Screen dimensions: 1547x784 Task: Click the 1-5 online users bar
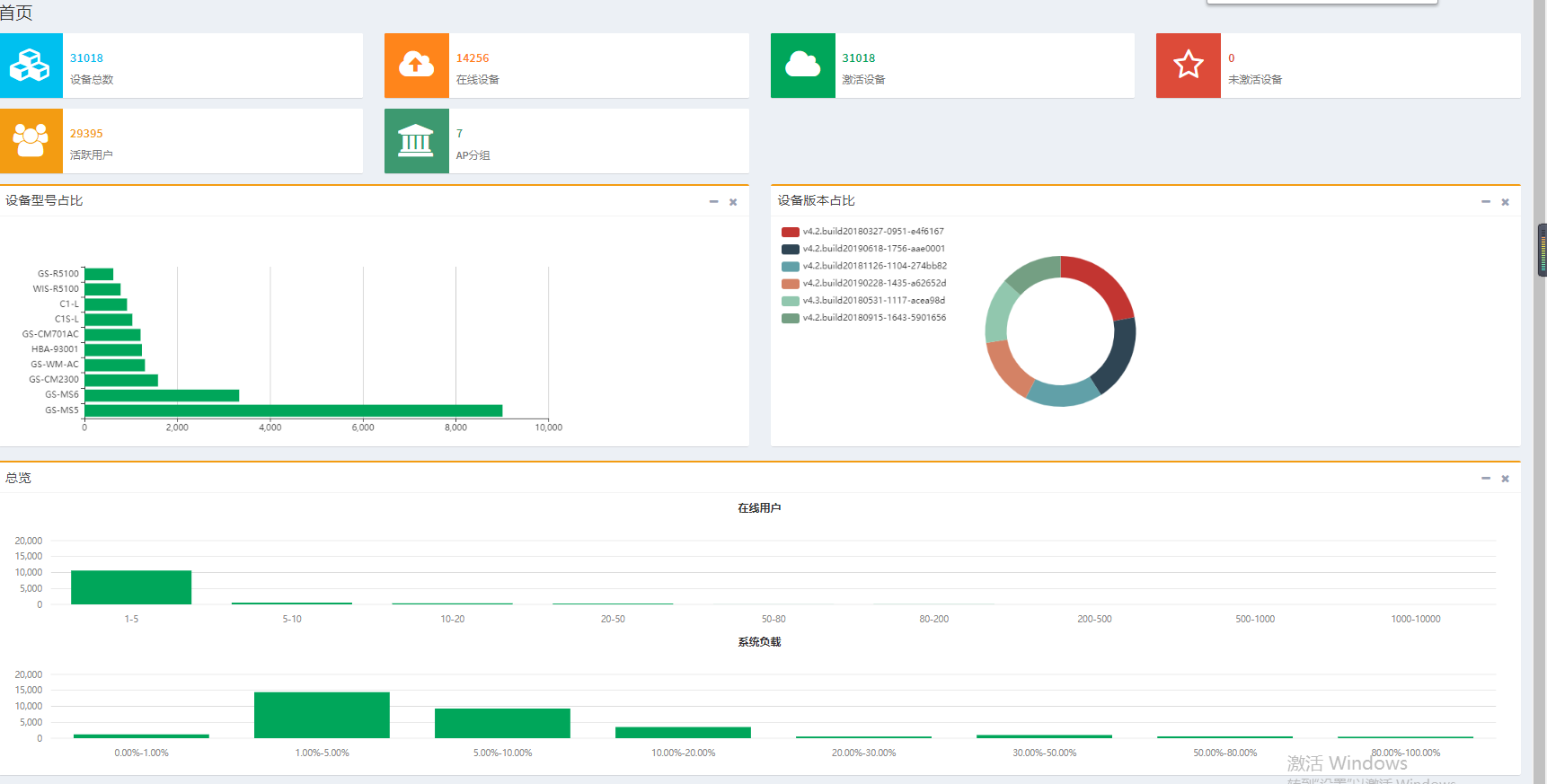[131, 587]
